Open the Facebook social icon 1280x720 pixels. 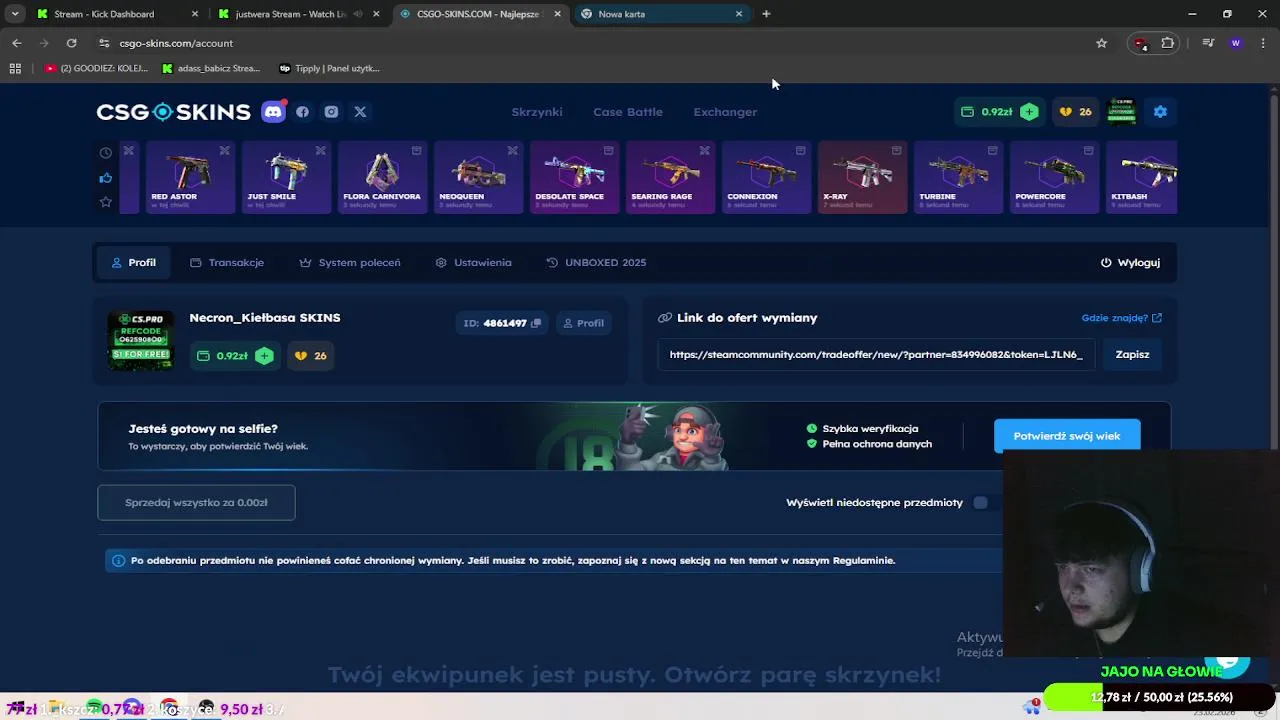pos(302,112)
